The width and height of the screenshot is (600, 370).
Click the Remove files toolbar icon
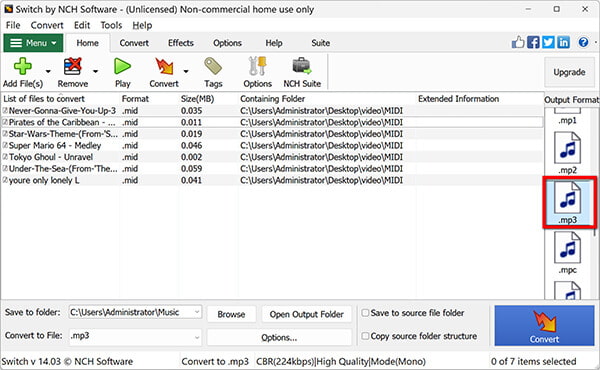(72, 66)
